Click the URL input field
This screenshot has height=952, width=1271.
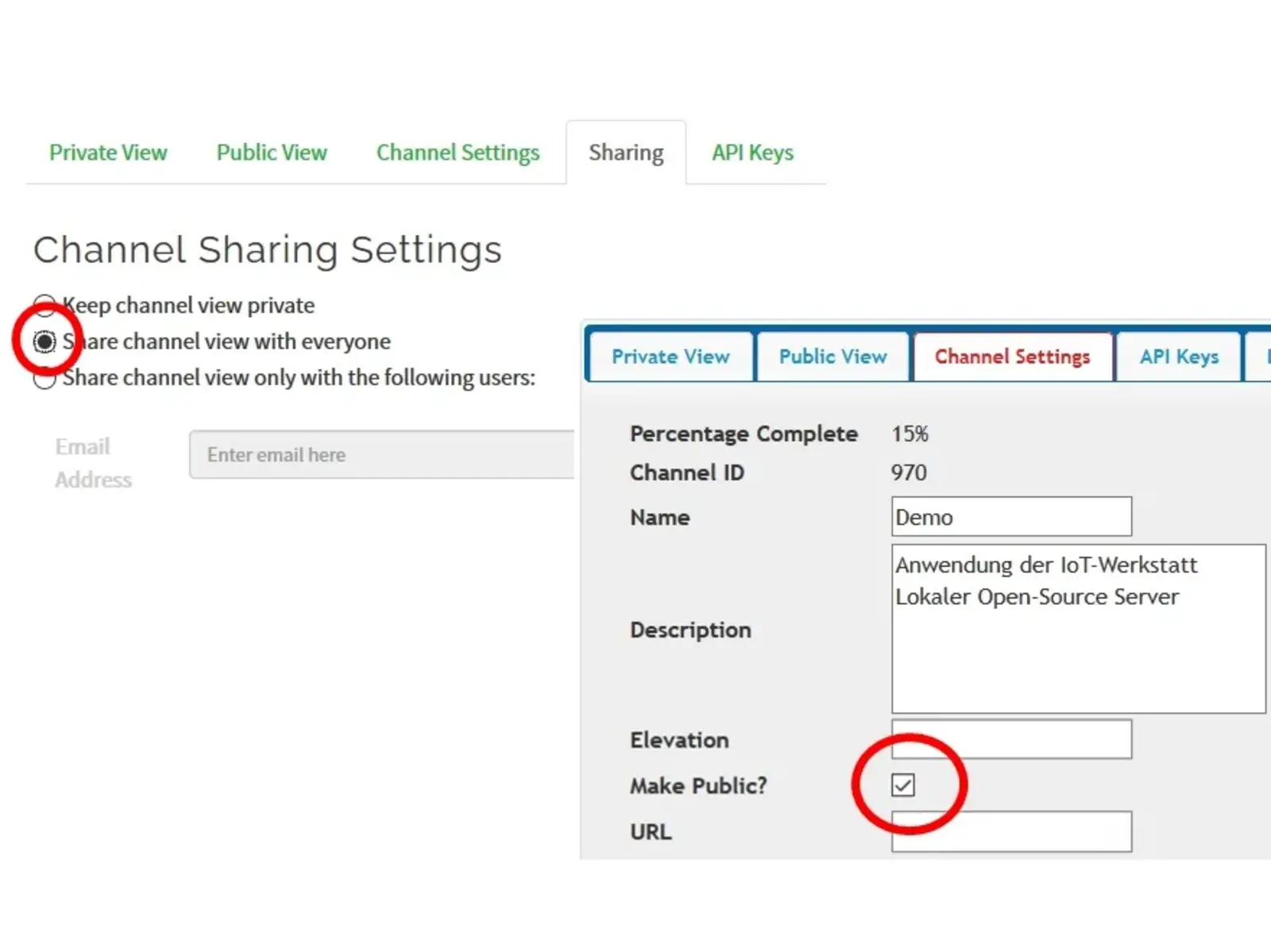coord(1011,831)
